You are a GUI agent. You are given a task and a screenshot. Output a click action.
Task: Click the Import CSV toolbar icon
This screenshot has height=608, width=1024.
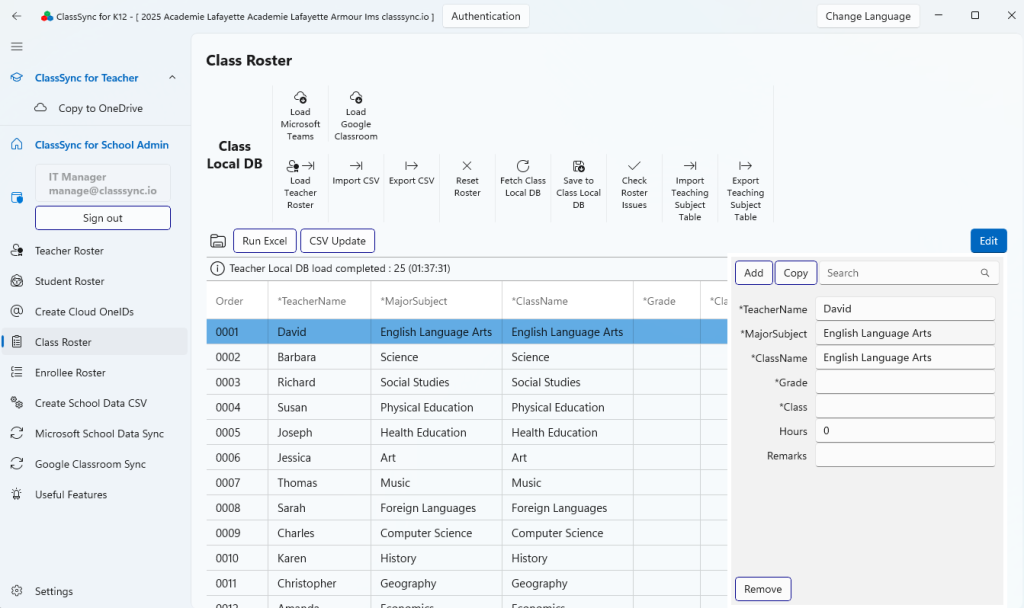click(356, 166)
